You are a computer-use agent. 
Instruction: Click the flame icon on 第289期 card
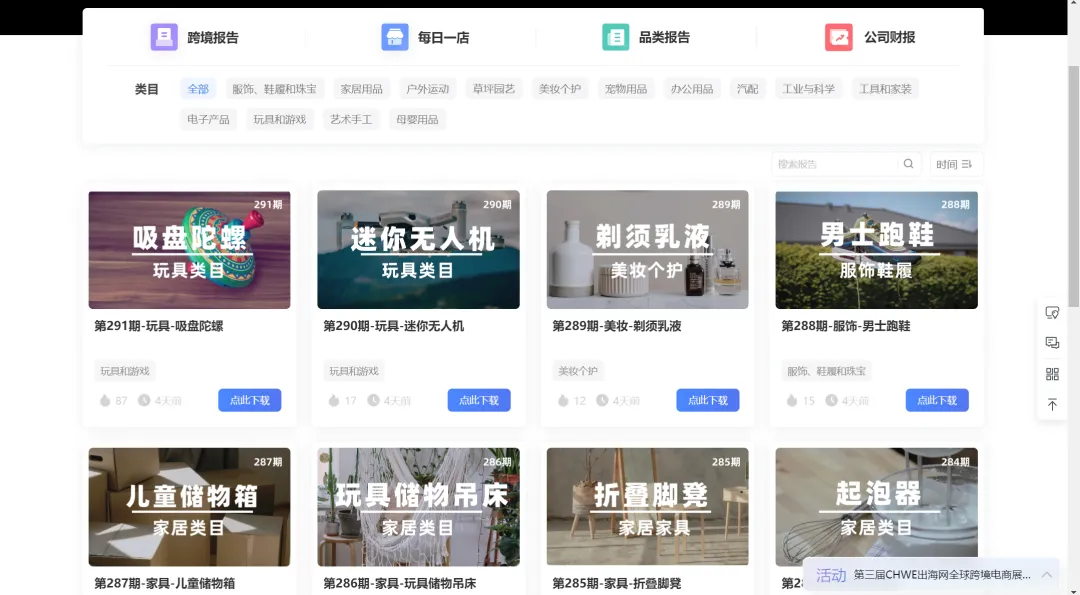coord(563,400)
